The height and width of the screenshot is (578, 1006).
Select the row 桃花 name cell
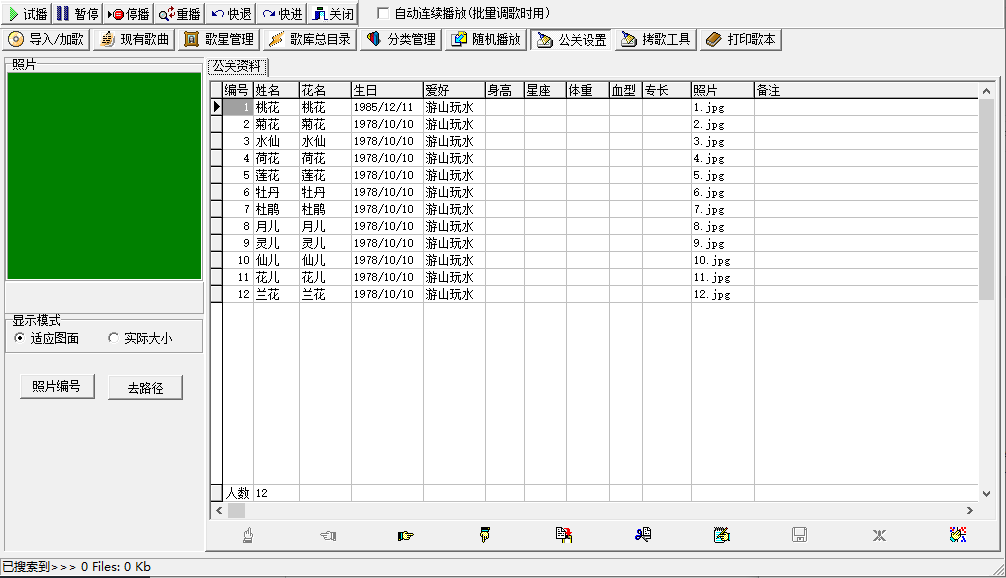[x=277, y=107]
